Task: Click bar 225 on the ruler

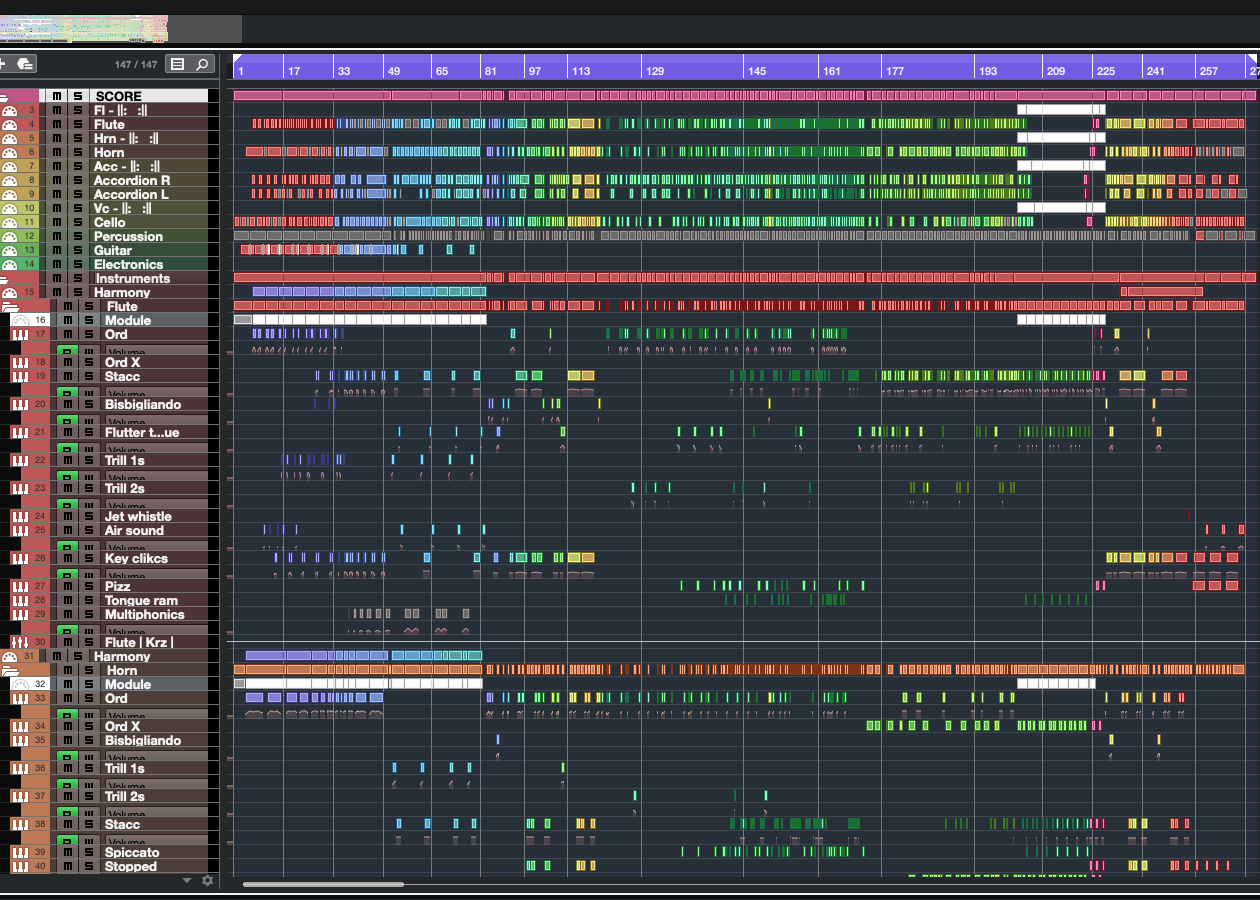Action: click(x=1106, y=71)
